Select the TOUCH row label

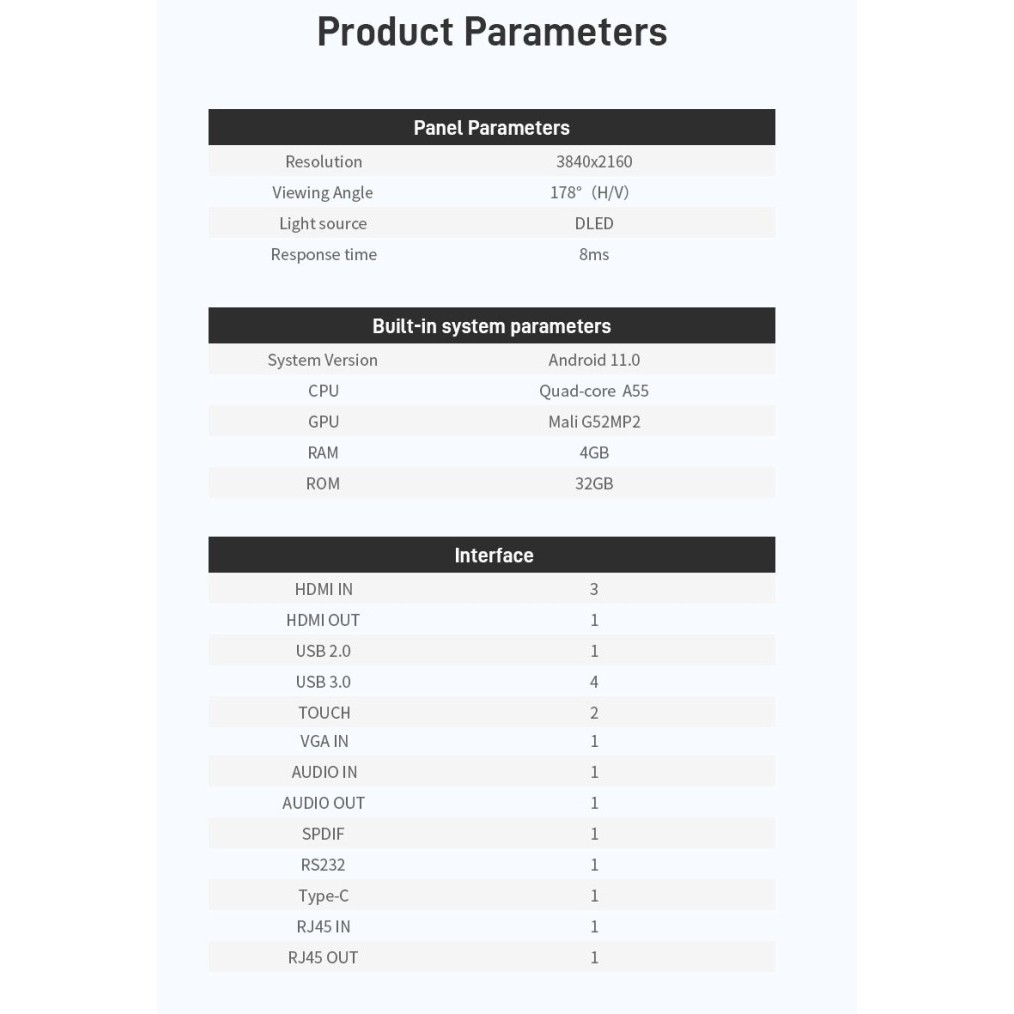[x=324, y=713]
